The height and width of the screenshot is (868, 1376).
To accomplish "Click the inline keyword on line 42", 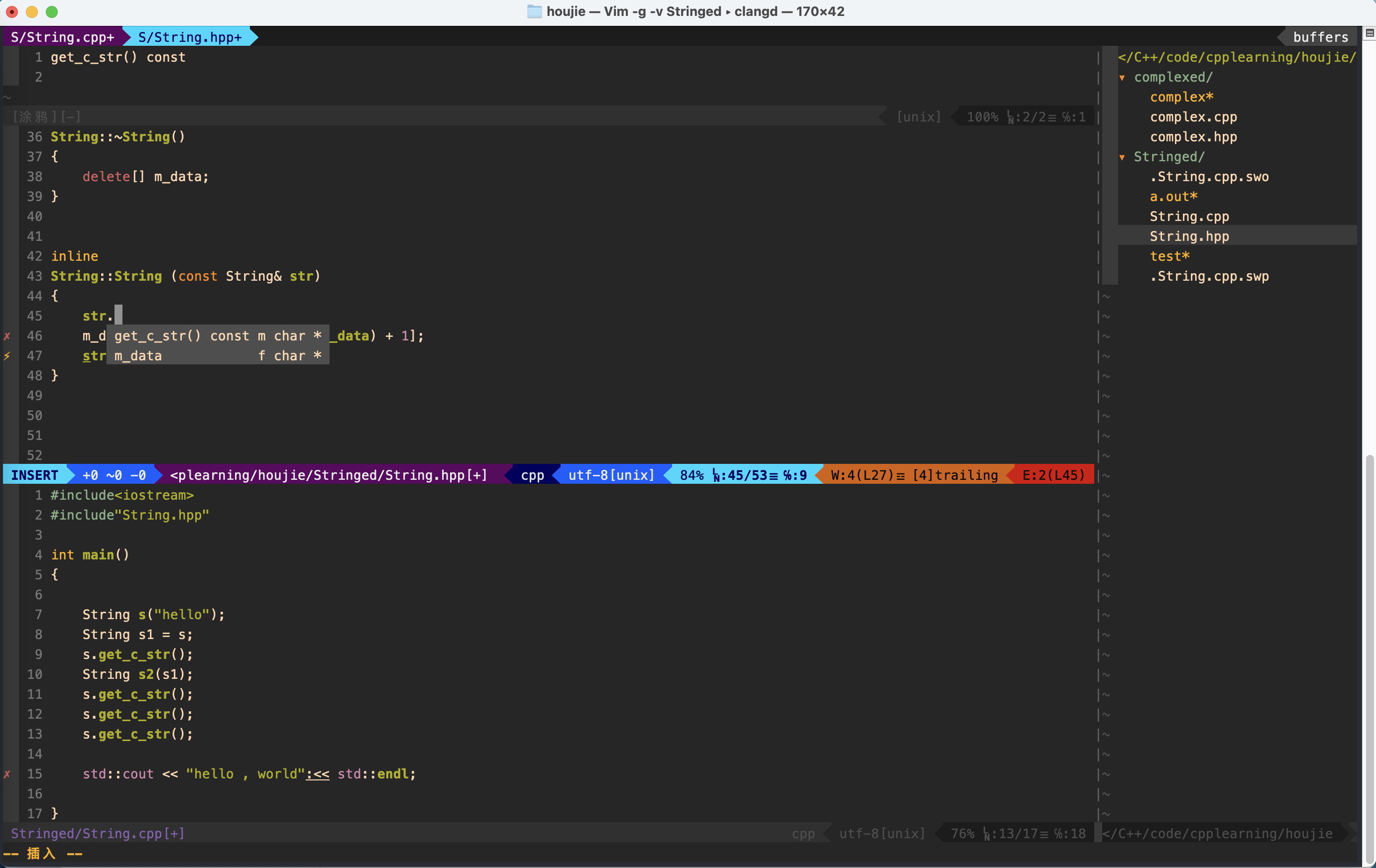I will (x=74, y=257).
